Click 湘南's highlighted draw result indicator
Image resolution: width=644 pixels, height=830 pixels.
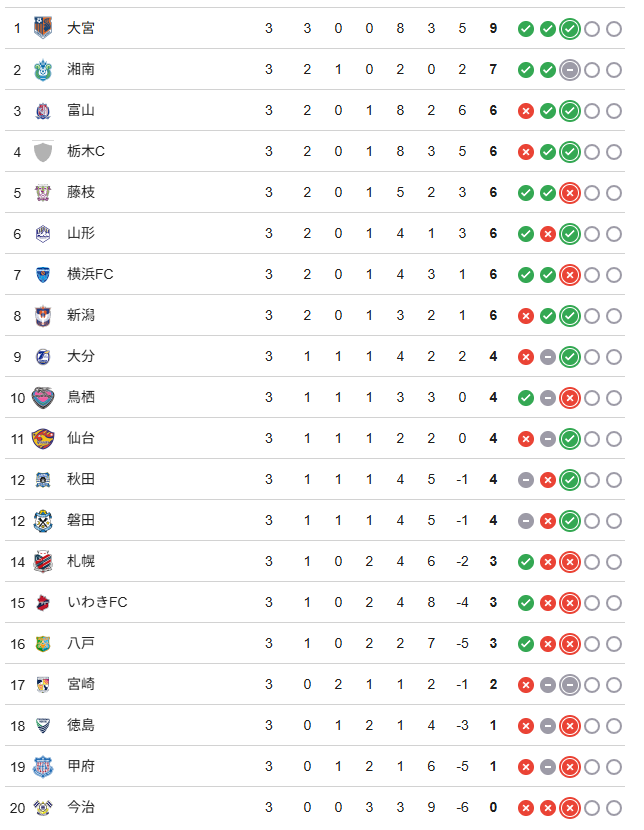coord(570,70)
